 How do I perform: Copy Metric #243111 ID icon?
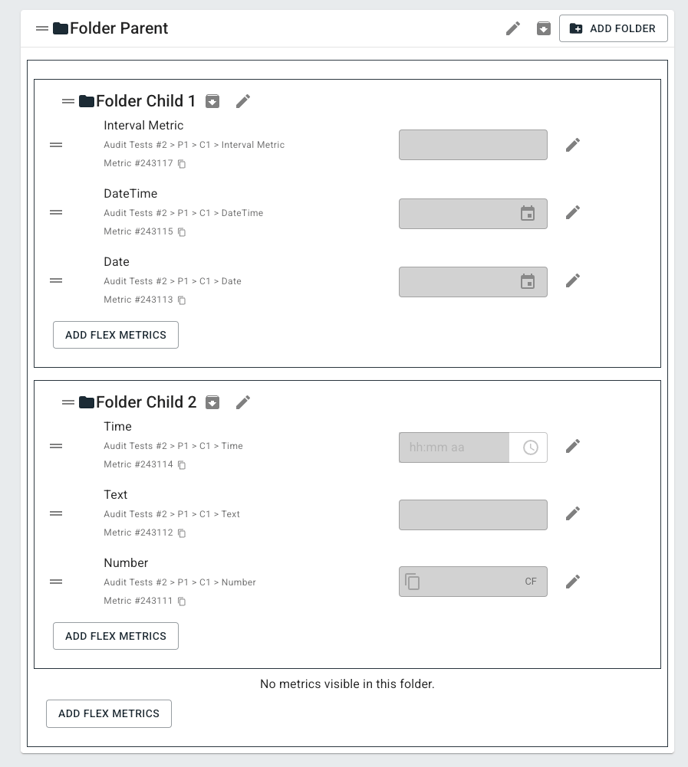182,601
